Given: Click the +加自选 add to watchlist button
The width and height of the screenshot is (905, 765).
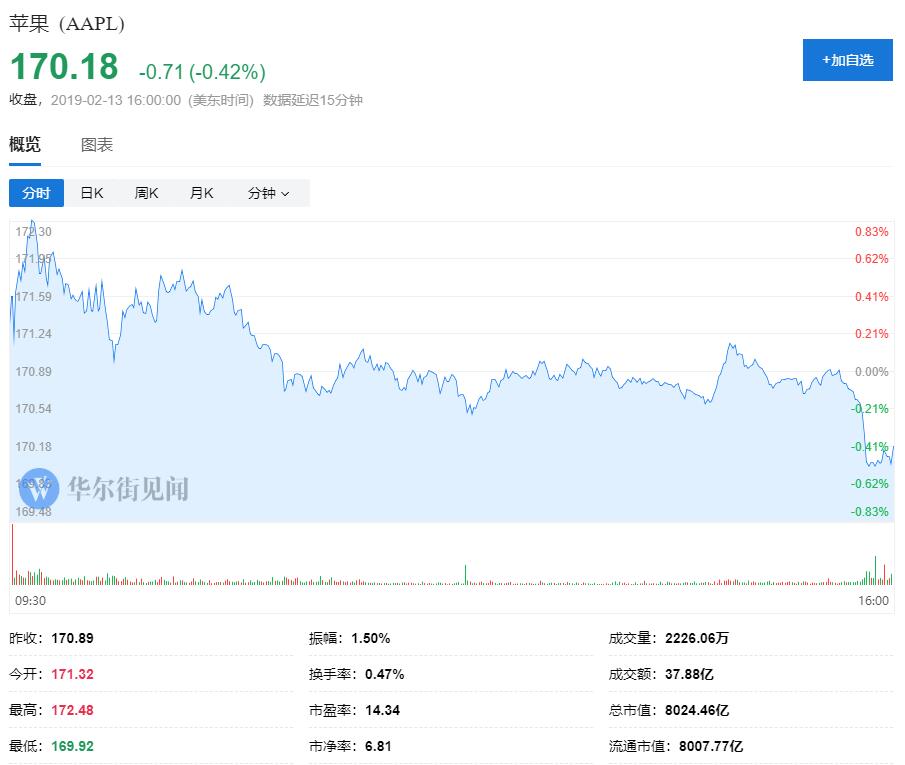Looking at the screenshot, I should point(847,60).
